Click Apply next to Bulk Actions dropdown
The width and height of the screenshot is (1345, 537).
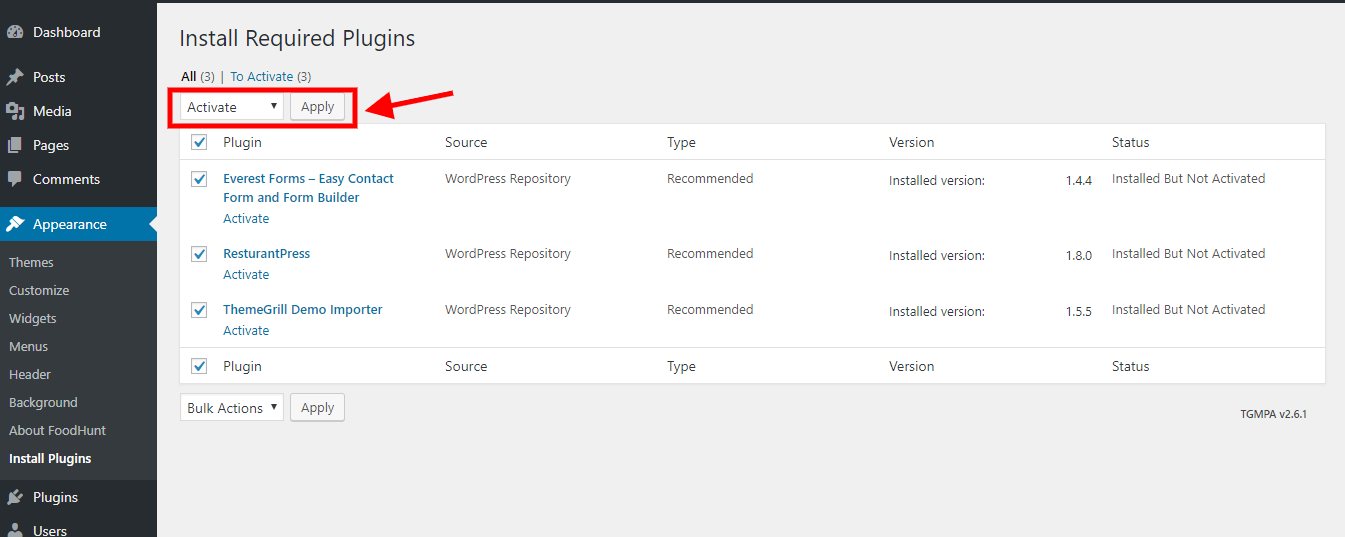(x=318, y=408)
